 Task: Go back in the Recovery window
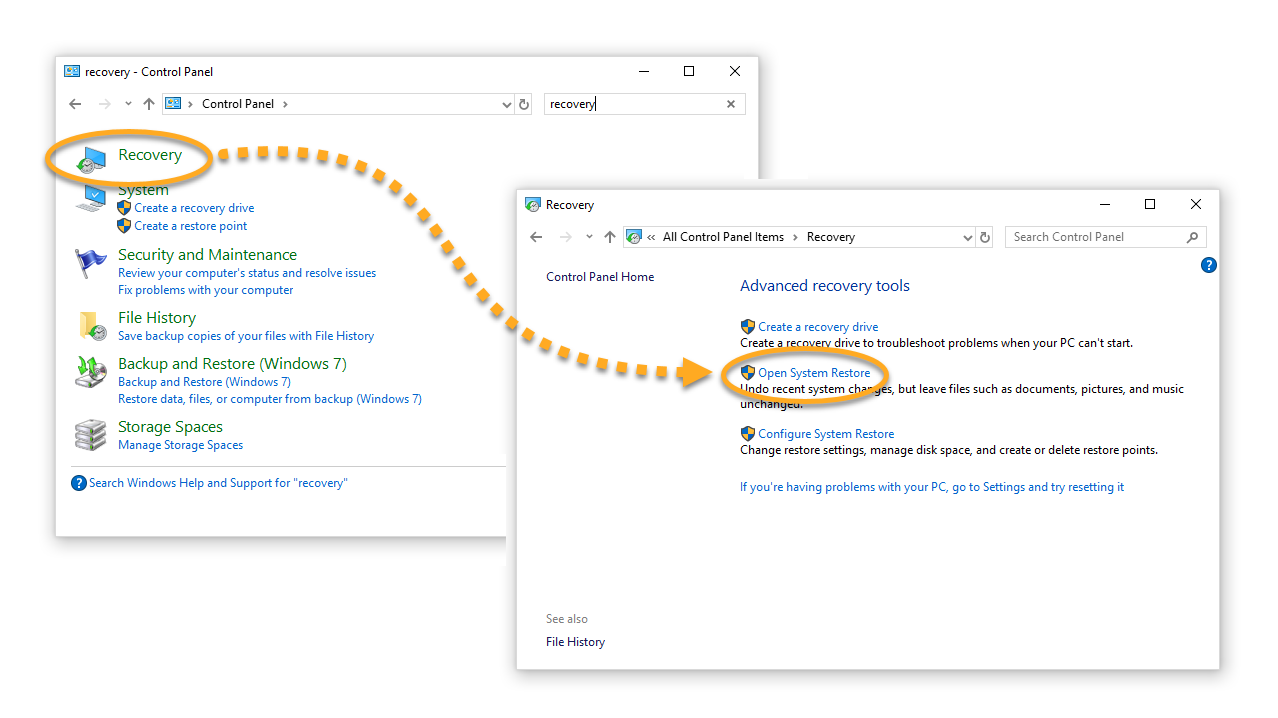(536, 237)
